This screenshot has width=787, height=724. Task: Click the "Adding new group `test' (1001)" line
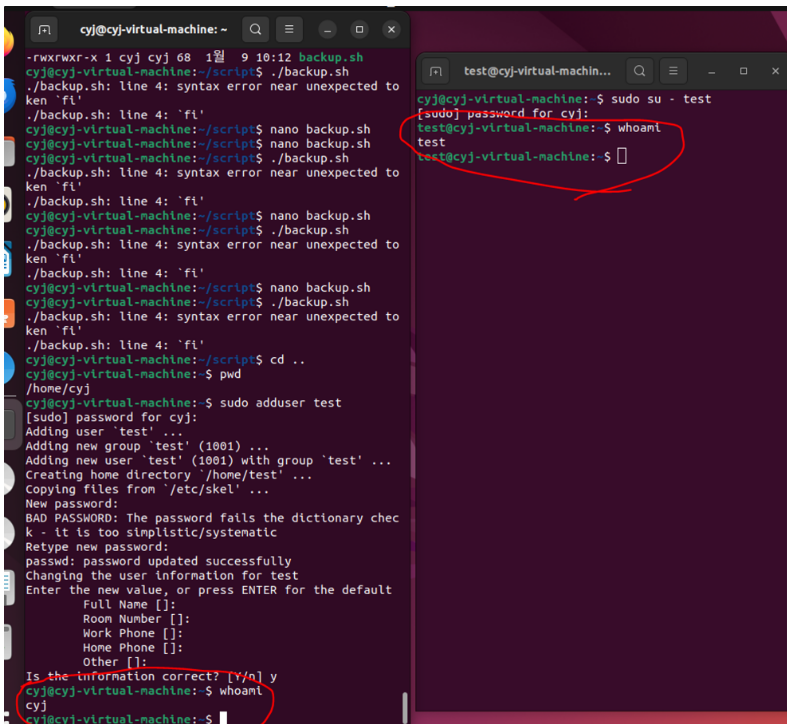(147, 446)
